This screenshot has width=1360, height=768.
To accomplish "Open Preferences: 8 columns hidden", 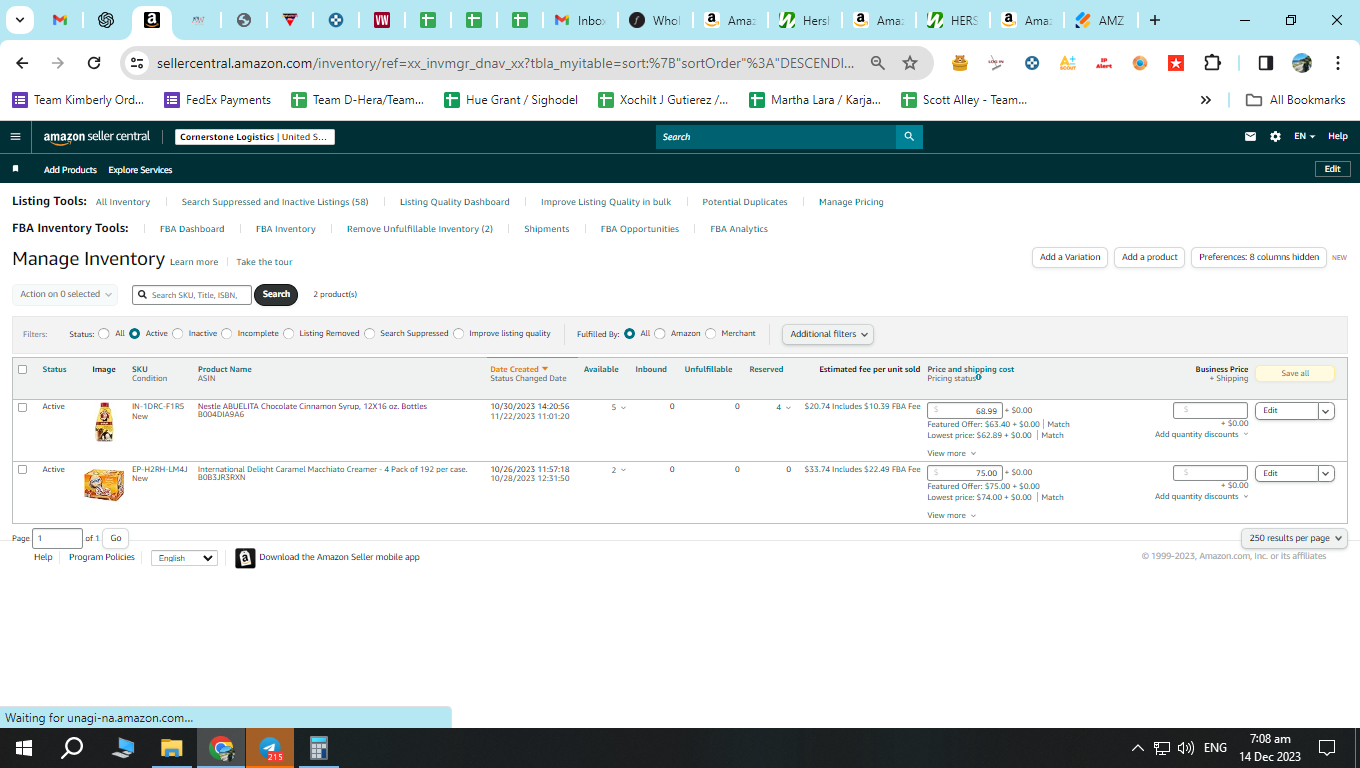I will 1259,257.
